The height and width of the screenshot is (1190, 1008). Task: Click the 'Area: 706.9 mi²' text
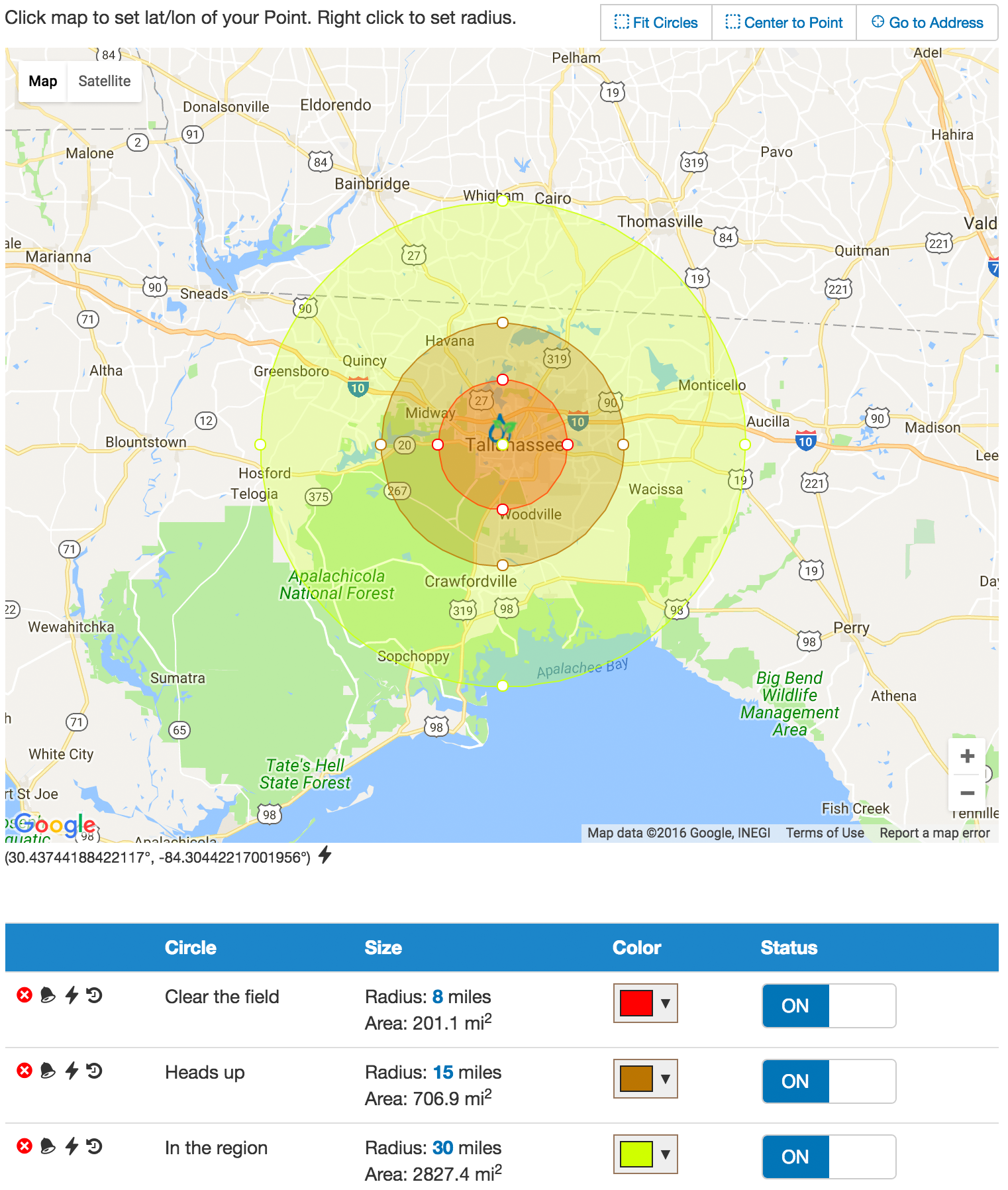click(x=428, y=1098)
